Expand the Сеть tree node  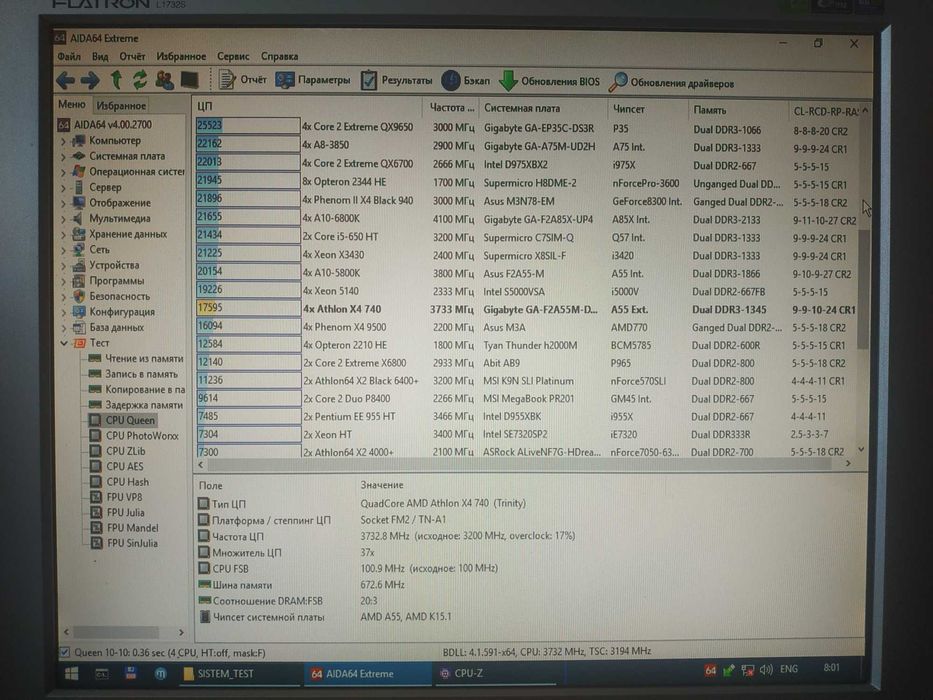[x=63, y=250]
